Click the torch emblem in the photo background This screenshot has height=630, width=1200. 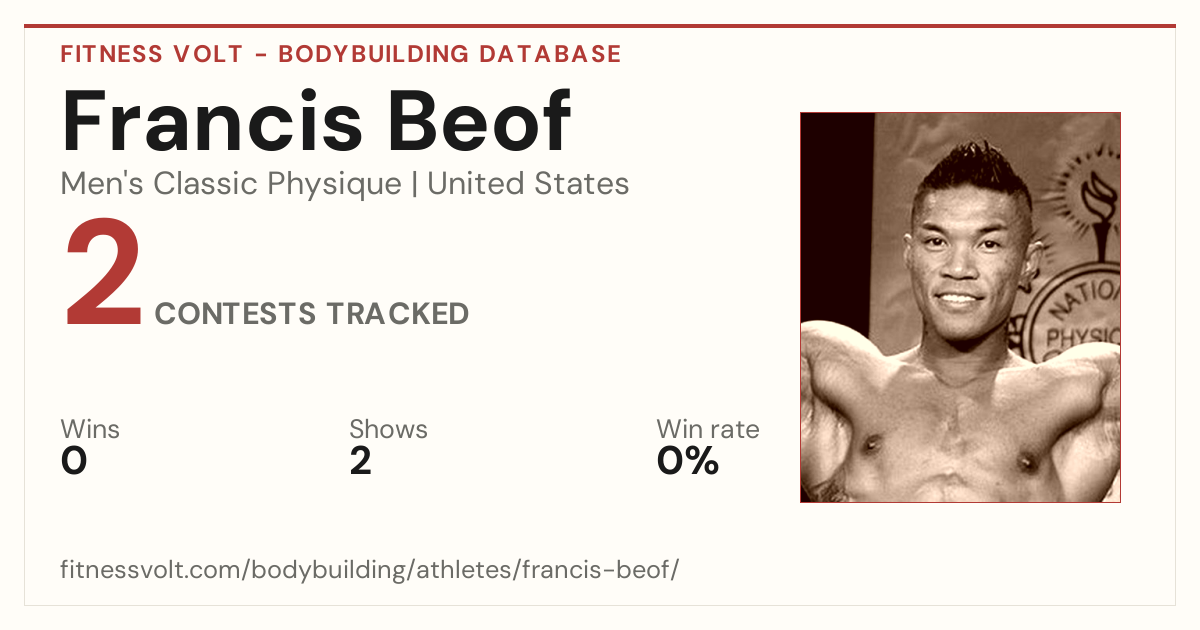1096,205
